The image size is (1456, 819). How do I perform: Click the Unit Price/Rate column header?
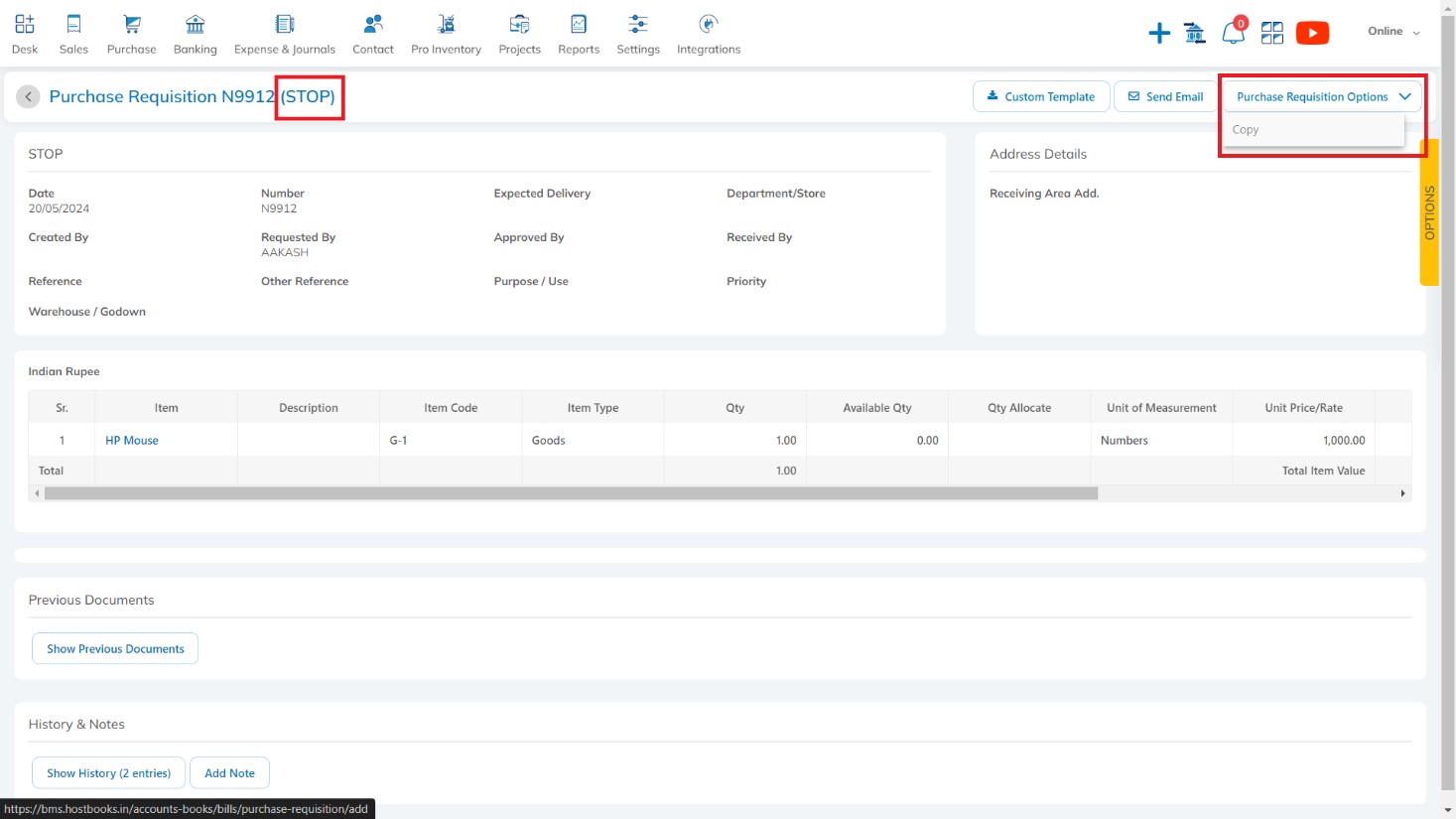click(x=1303, y=407)
